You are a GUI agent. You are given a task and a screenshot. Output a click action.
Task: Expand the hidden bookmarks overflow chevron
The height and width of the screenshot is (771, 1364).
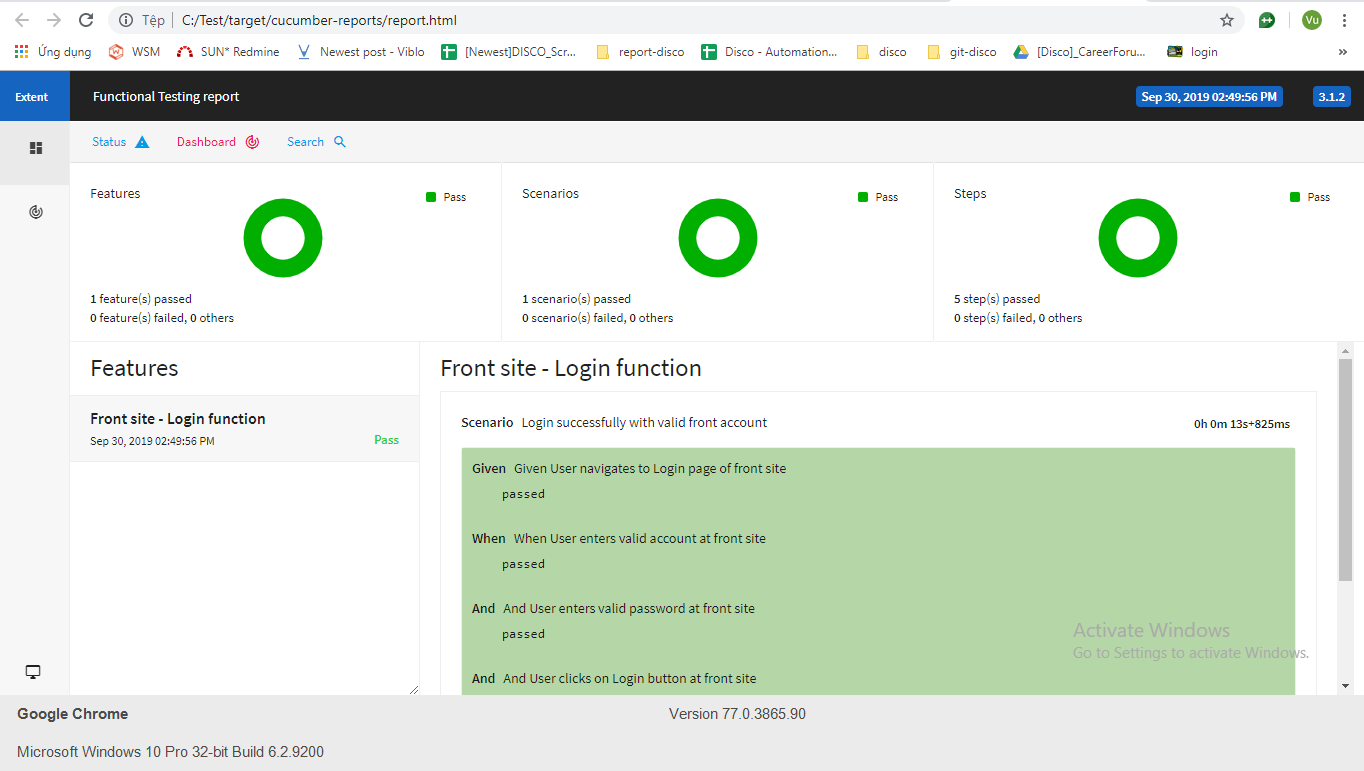[1342, 52]
